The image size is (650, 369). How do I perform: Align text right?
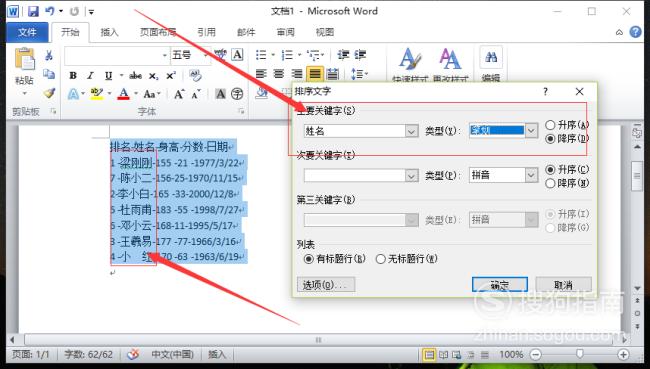[x=297, y=74]
